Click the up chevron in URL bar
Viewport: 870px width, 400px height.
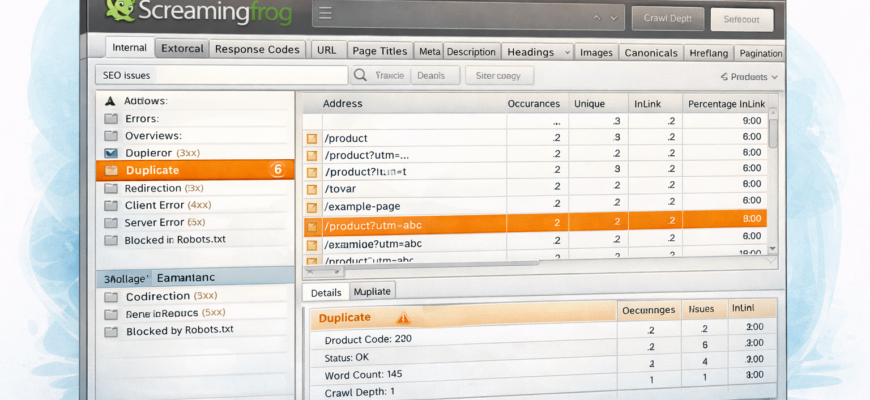(597, 18)
